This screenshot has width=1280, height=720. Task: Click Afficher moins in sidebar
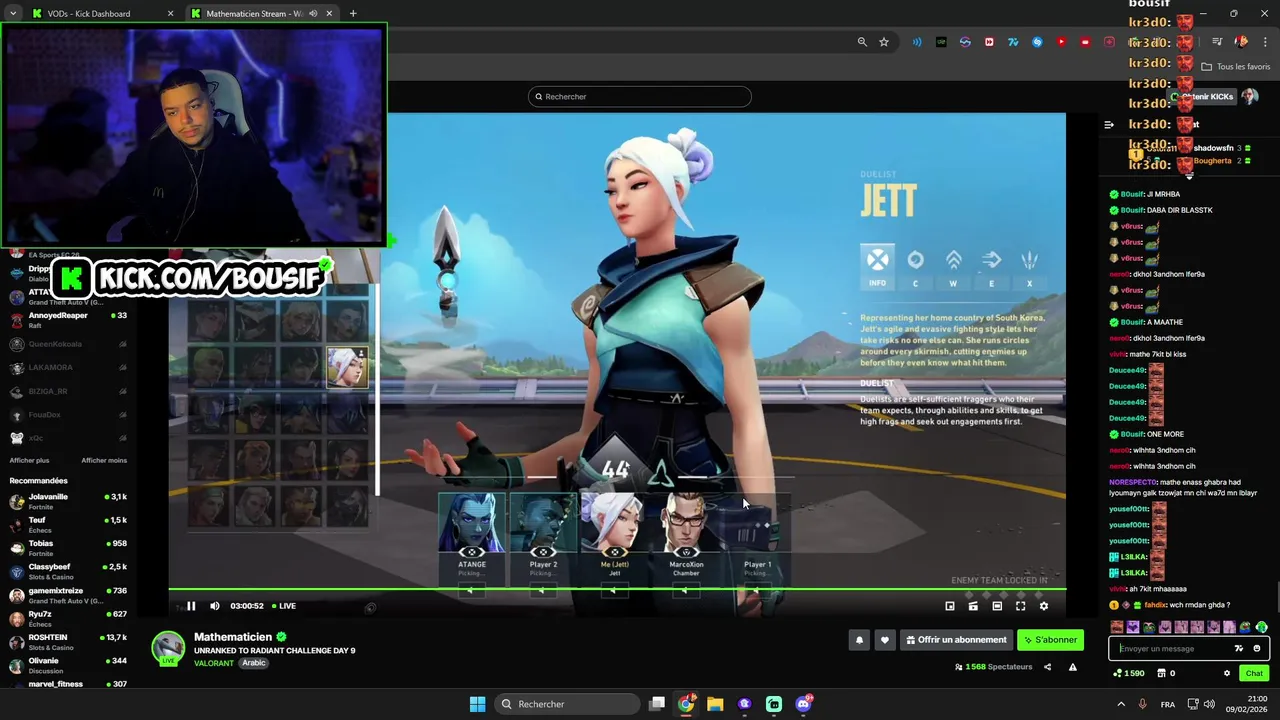pos(104,460)
